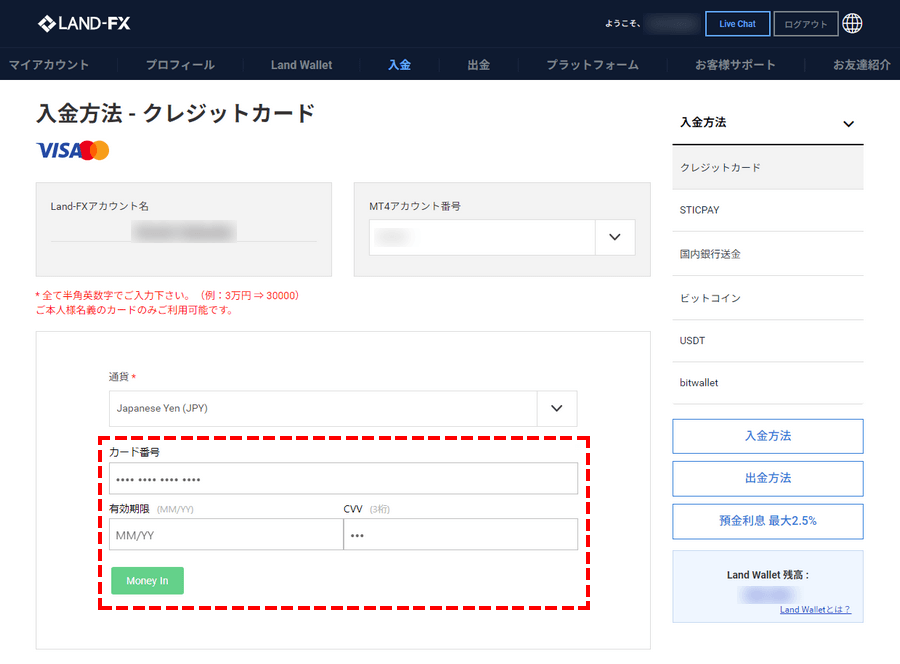This screenshot has width=900, height=664.
Task: Click the Land-FXアカウント名 field
Action: coord(184,232)
